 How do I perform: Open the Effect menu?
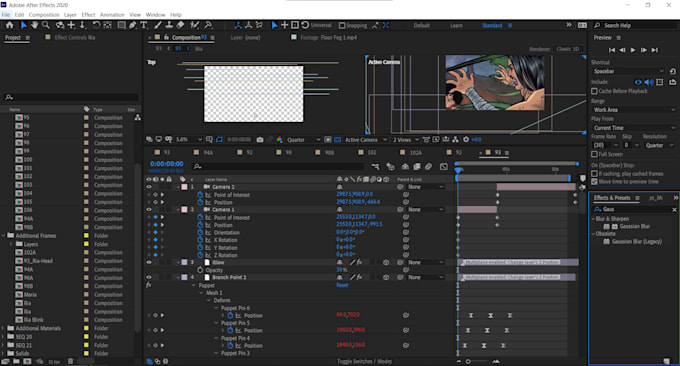point(88,15)
